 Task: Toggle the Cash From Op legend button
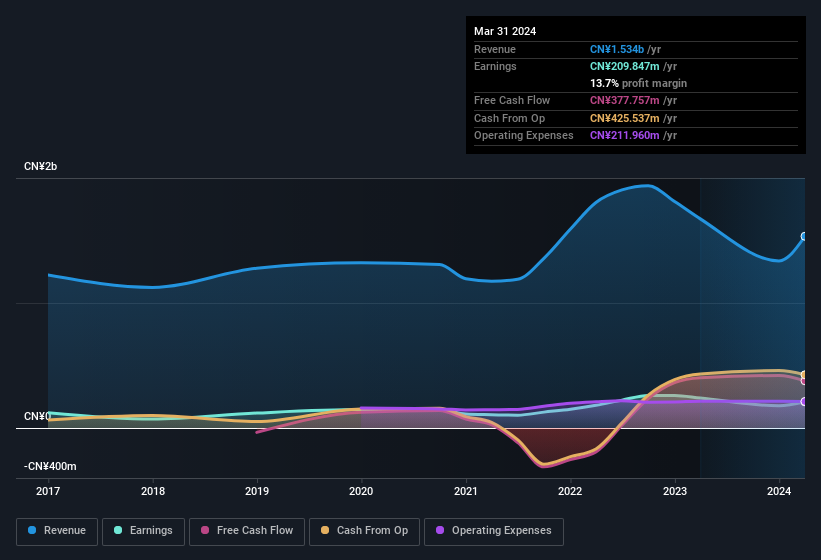(364, 531)
